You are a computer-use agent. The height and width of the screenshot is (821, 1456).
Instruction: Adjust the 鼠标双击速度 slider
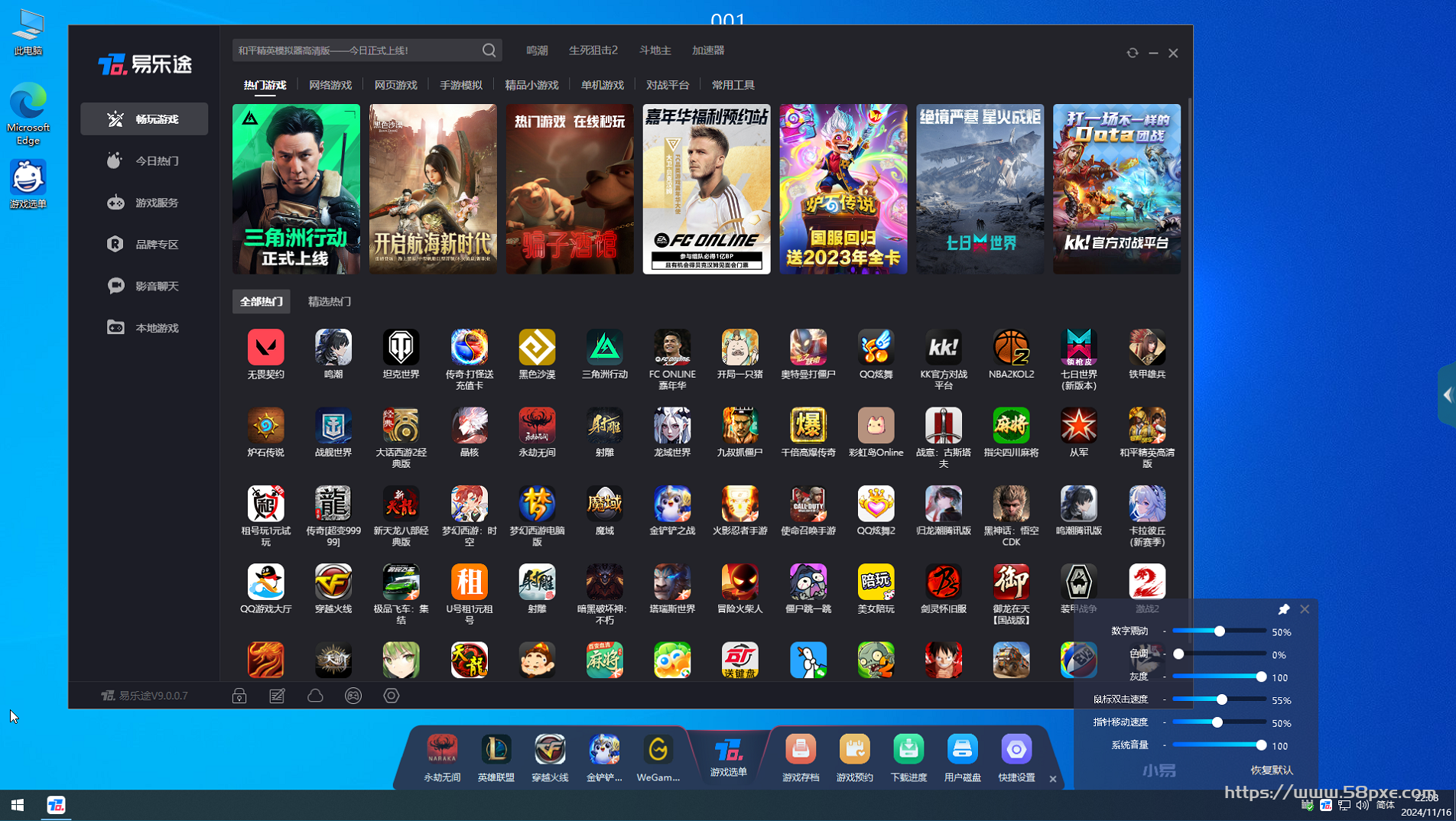tap(1219, 699)
